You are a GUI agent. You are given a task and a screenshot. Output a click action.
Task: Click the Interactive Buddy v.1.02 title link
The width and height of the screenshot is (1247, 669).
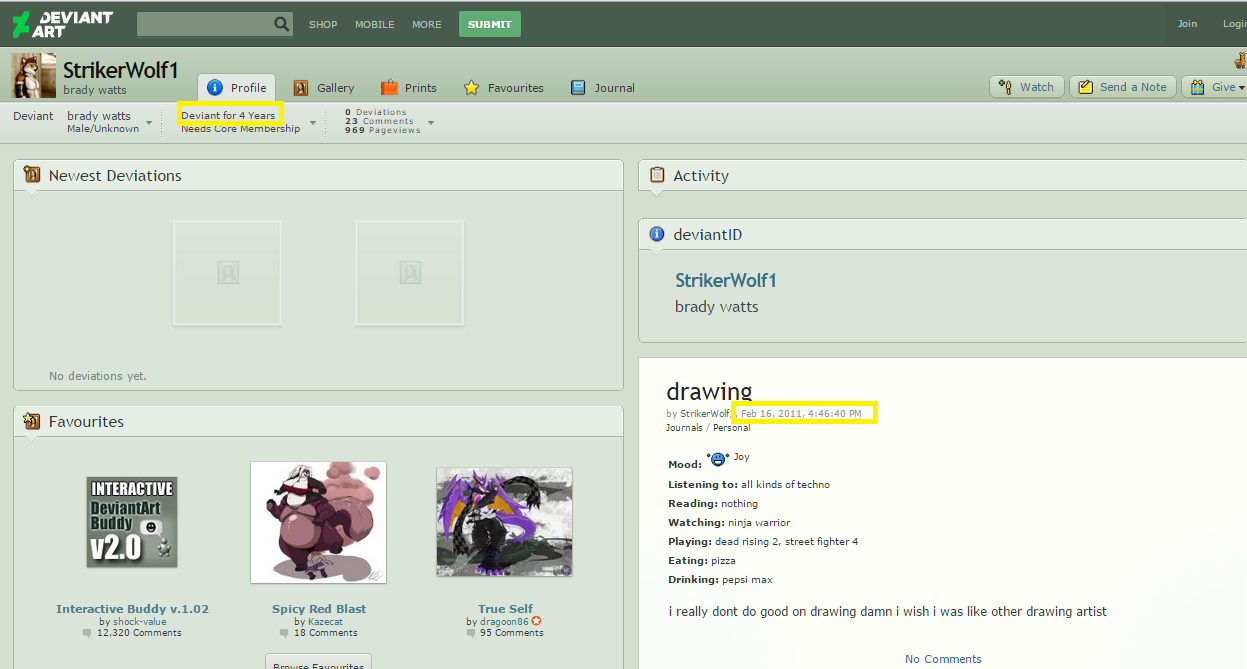(132, 609)
